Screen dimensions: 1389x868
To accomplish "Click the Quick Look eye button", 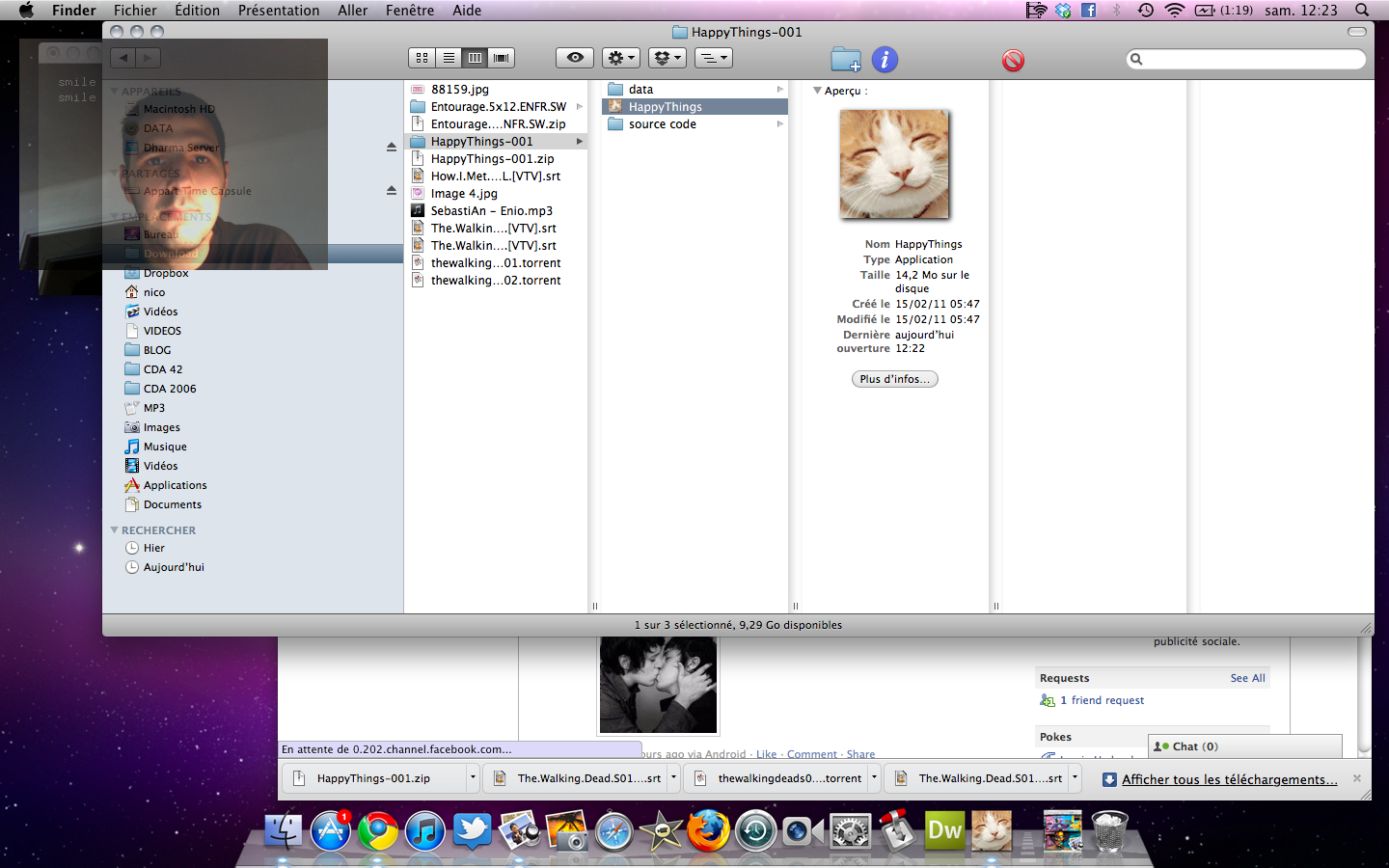I will coord(575,58).
